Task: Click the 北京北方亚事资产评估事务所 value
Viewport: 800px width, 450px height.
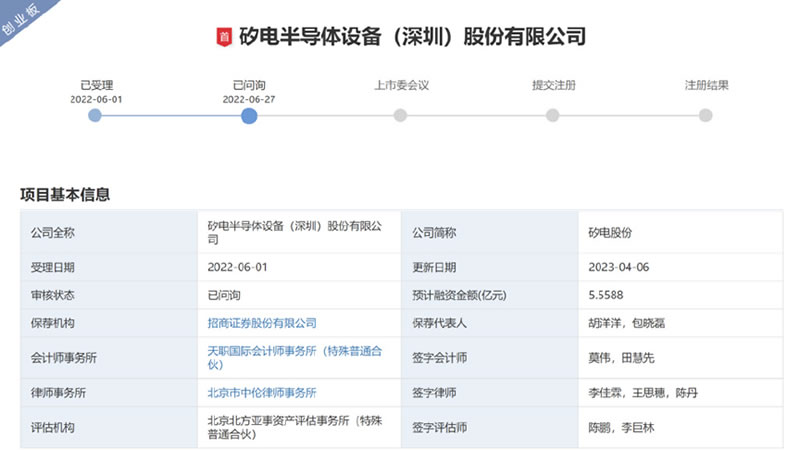Action: click(x=294, y=428)
